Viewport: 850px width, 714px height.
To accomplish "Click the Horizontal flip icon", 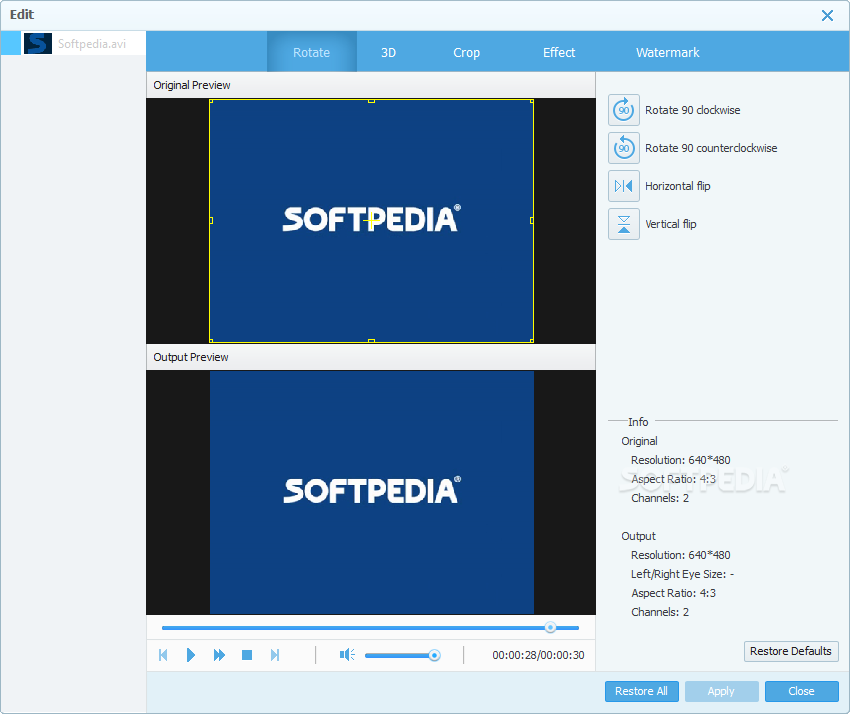I will tap(623, 186).
